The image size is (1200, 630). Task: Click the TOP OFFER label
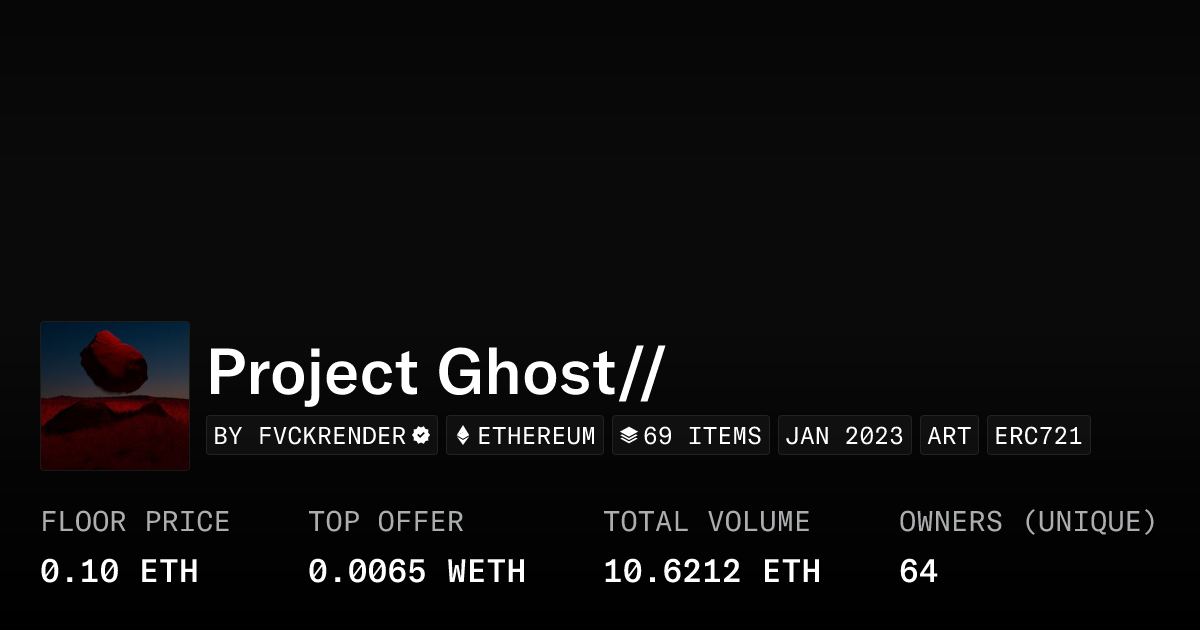click(386, 522)
